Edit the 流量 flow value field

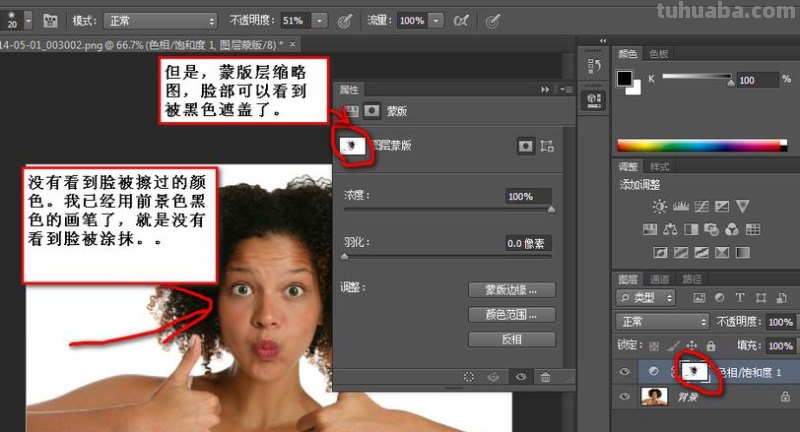412,21
